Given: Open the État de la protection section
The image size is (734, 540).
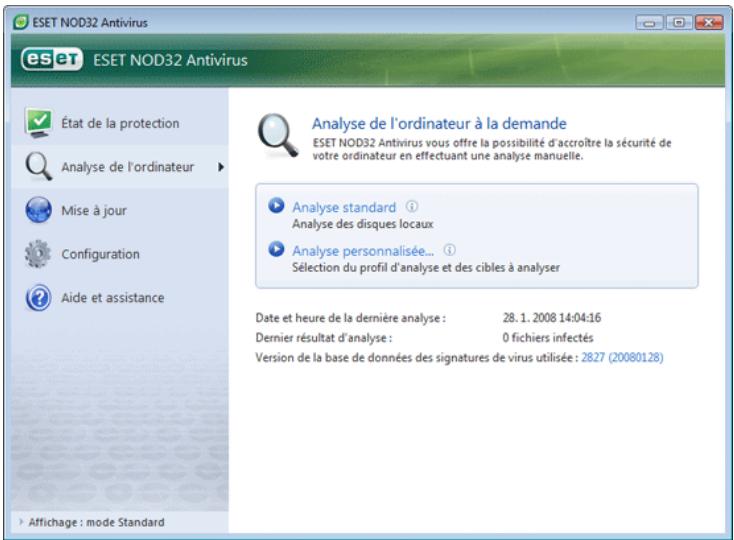Looking at the screenshot, I should (120, 123).
